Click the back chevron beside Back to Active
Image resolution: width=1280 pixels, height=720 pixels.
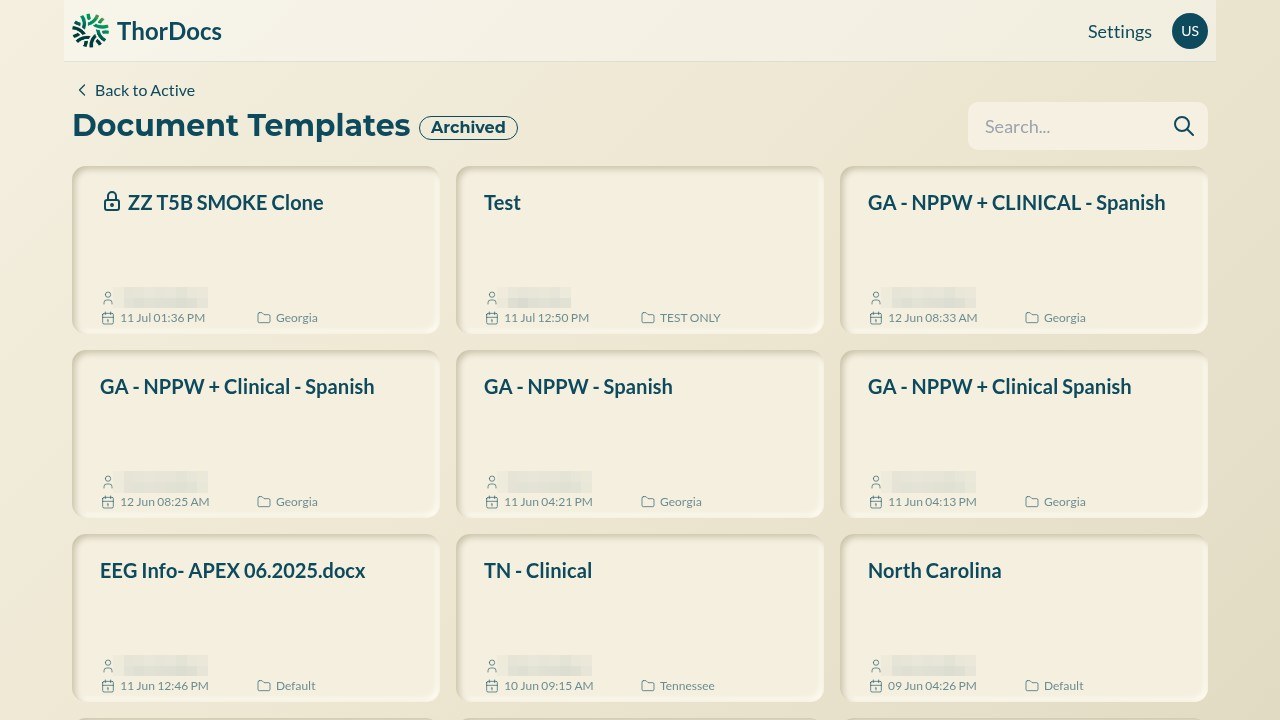coord(82,90)
